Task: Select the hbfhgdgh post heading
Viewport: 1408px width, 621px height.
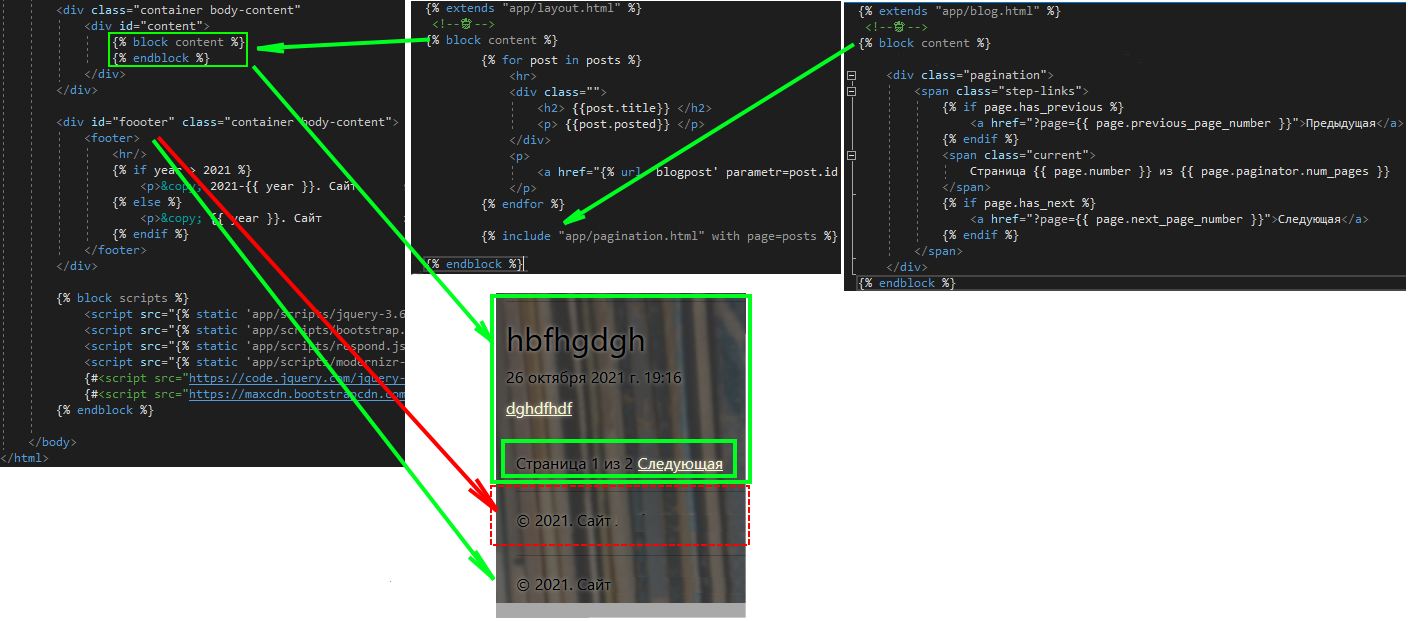Action: [x=576, y=341]
